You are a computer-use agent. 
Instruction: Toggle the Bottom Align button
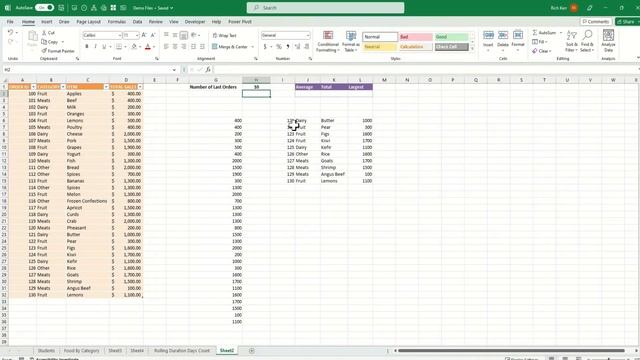click(x=184, y=35)
